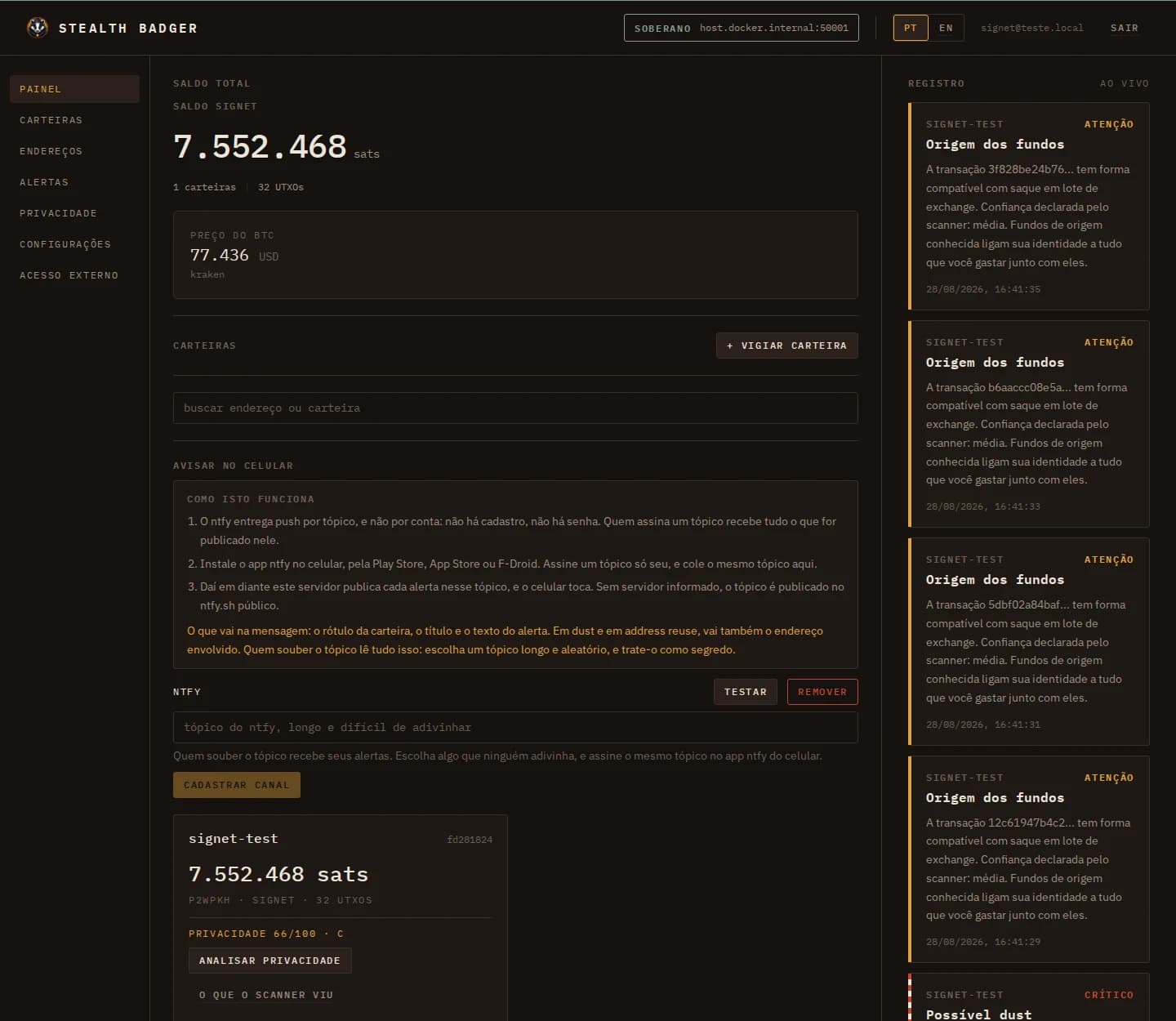Open the signet-test wallet card title
This screenshot has height=1021, width=1176.
(x=234, y=839)
